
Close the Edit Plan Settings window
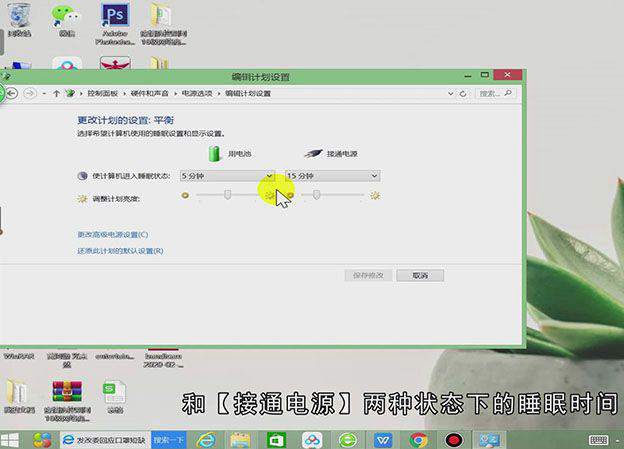point(507,75)
